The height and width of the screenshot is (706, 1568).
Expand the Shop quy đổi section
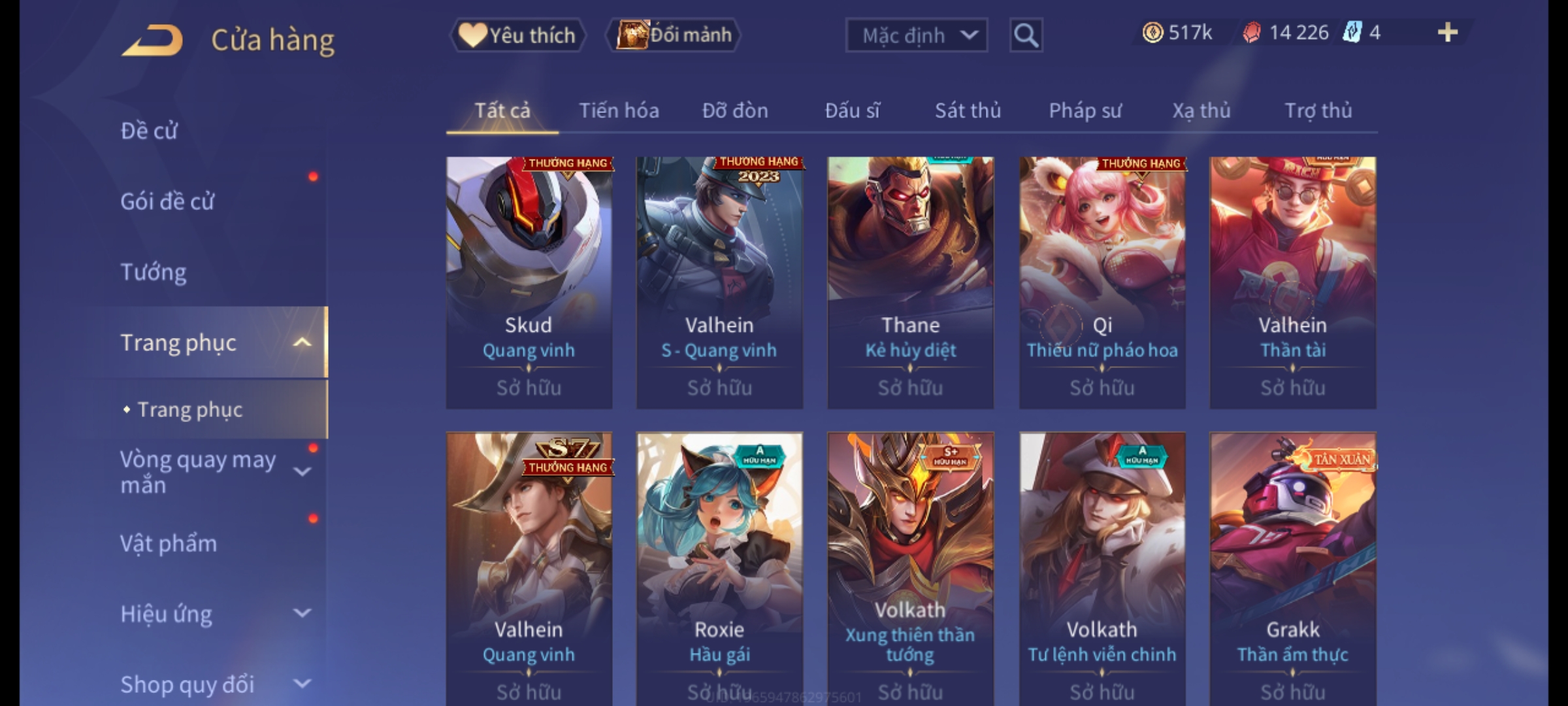302,684
